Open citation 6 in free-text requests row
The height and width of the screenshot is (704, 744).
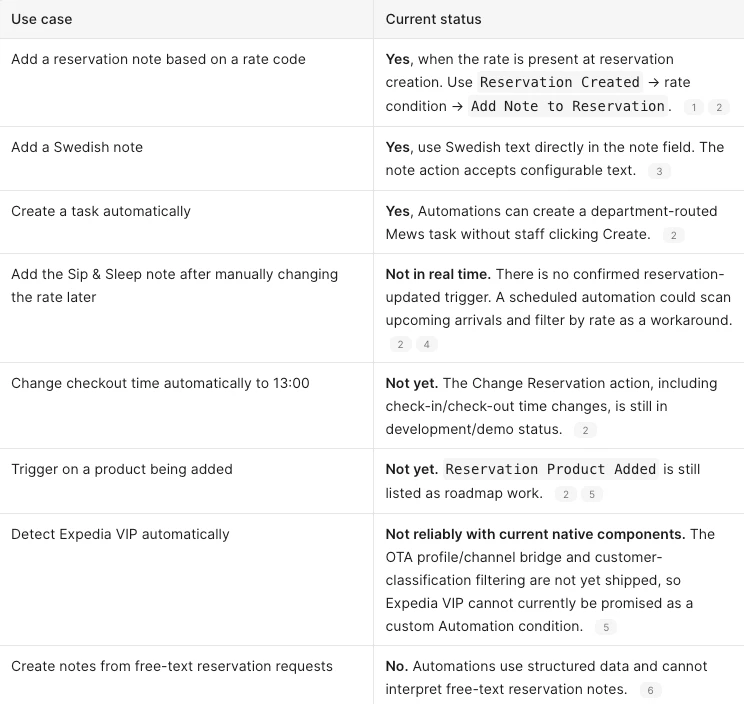pos(651,690)
